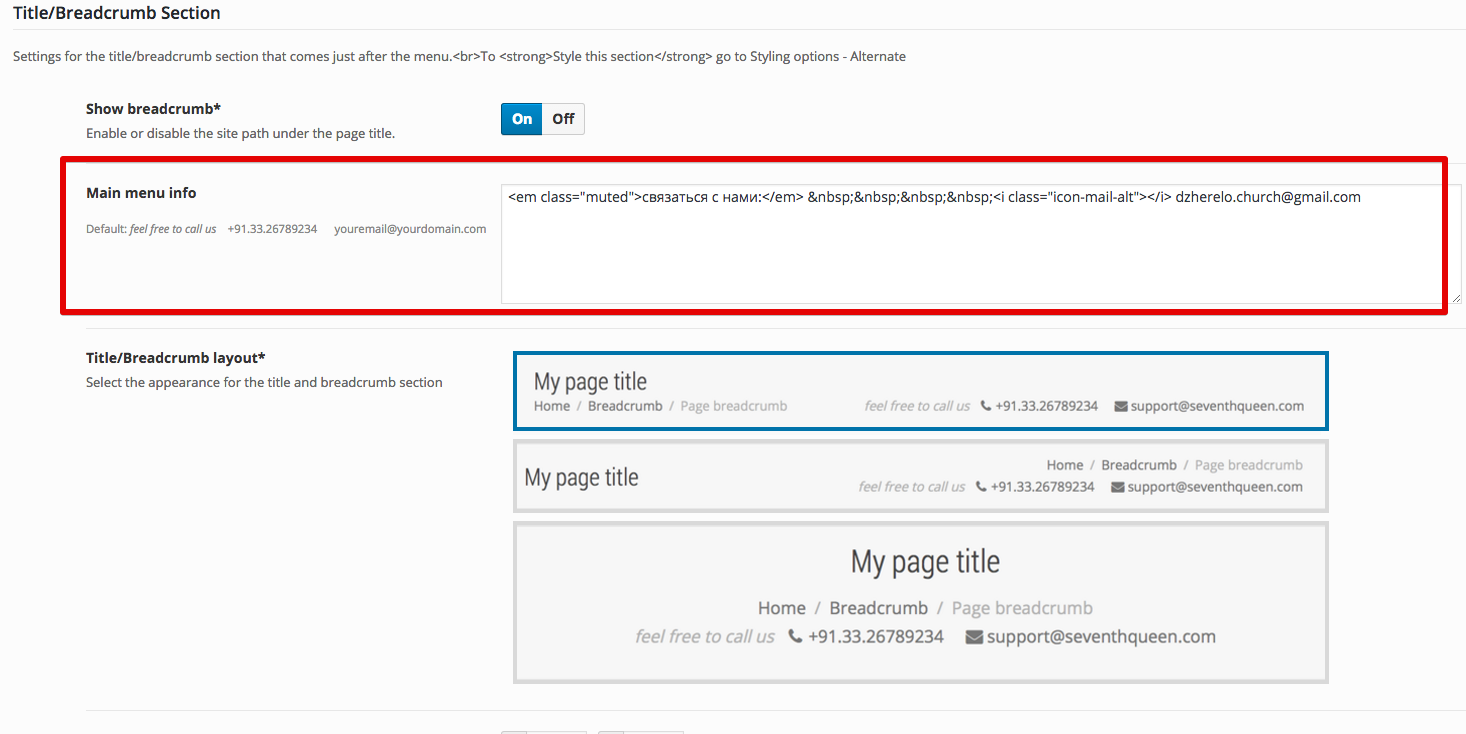The width and height of the screenshot is (1466, 734).
Task: Select the second layout with right-aligned breadcrumb
Action: 921,476
